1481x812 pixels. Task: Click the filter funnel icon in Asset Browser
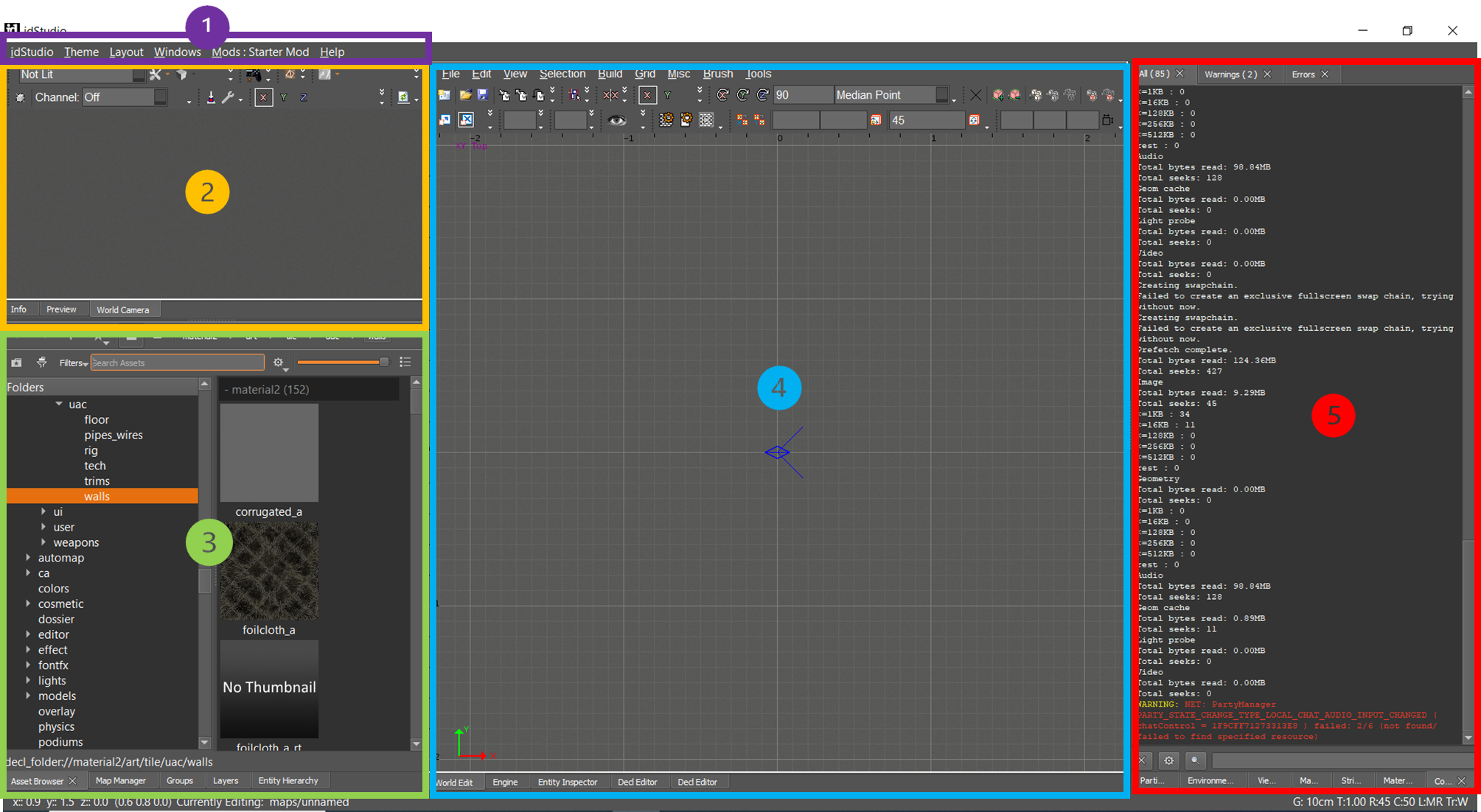click(42, 363)
